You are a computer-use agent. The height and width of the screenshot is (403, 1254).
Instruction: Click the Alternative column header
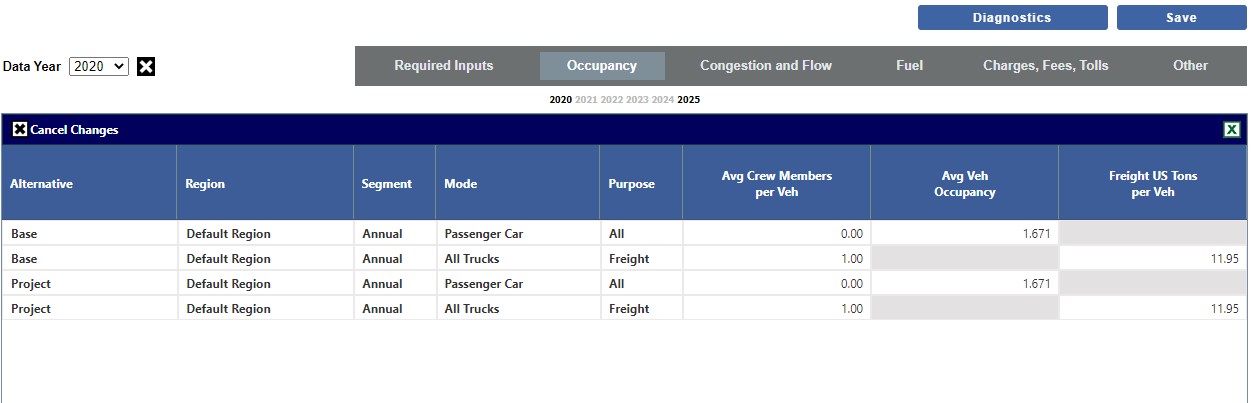(89, 183)
